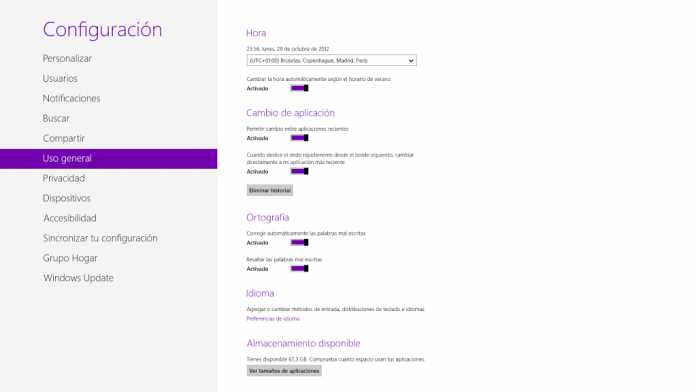Select Compartir in the sidebar
The height and width of the screenshot is (392, 696).
[63, 139]
